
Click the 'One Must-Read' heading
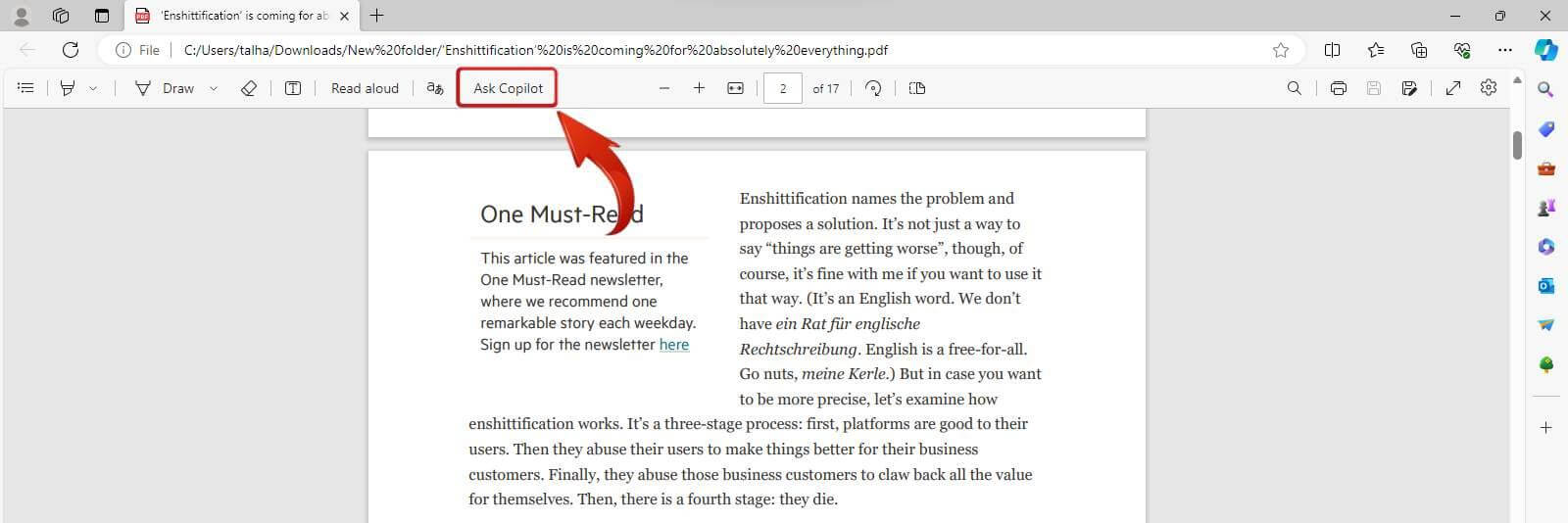[x=562, y=214]
